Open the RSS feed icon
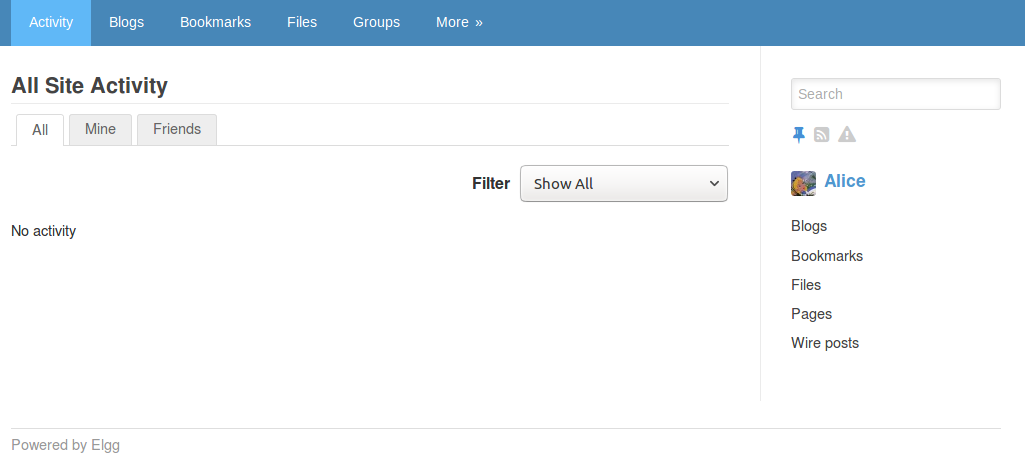The width and height of the screenshot is (1025, 466). [821, 135]
